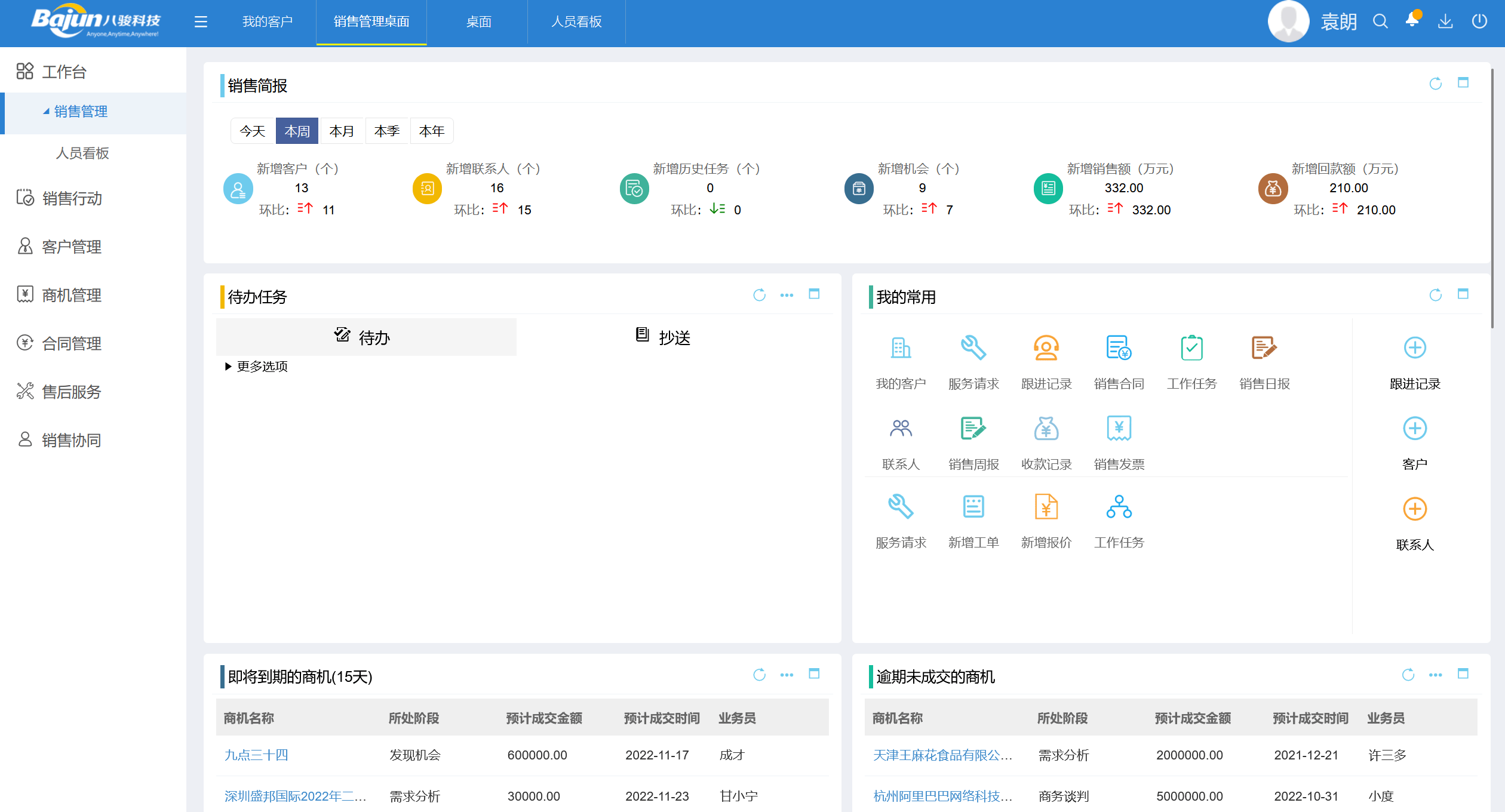This screenshot has width=1505, height=812.
Task: Expand 更多选项 disclosure triangle
Action: coord(228,367)
